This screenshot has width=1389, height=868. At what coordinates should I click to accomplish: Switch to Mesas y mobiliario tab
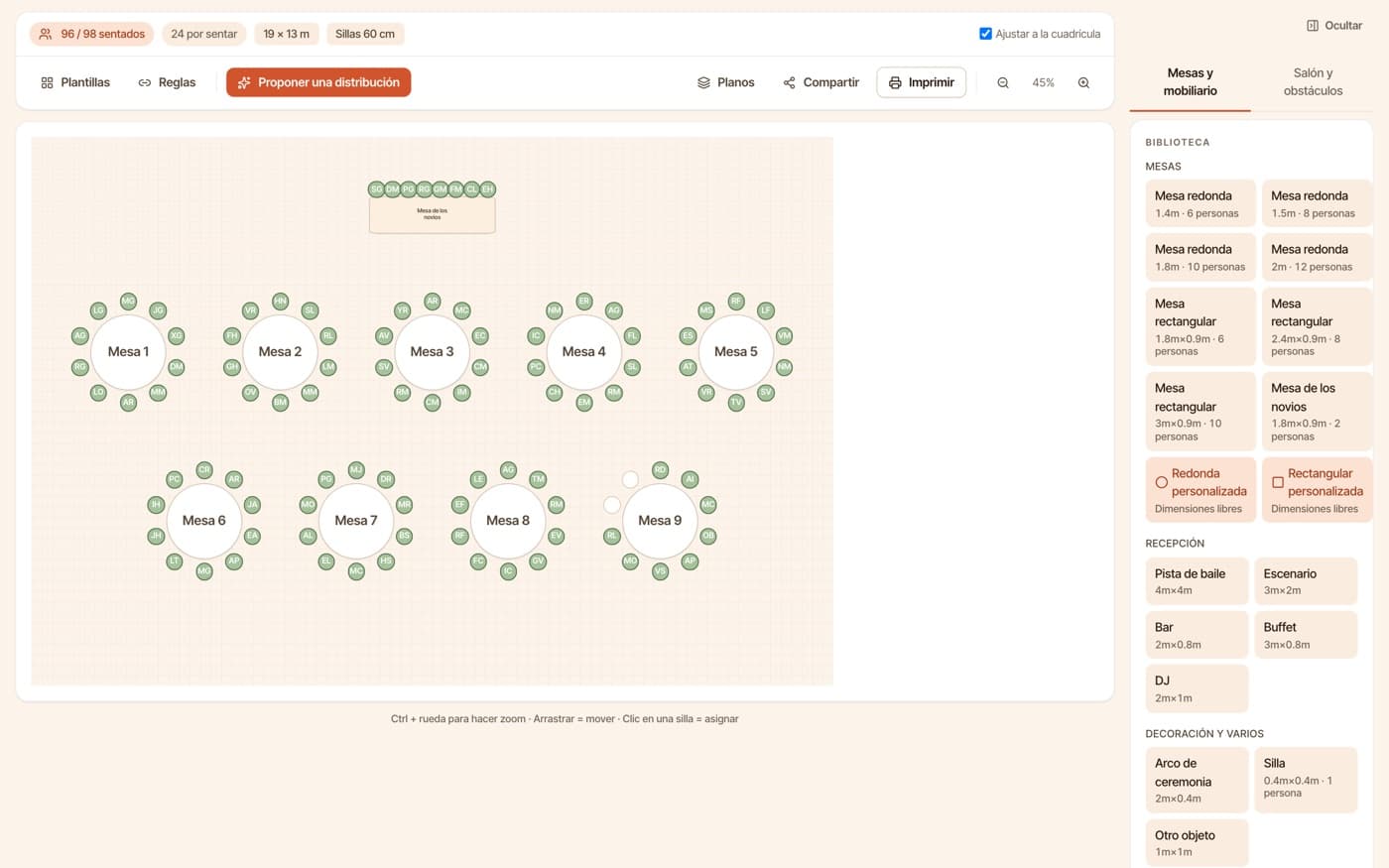[x=1190, y=81]
